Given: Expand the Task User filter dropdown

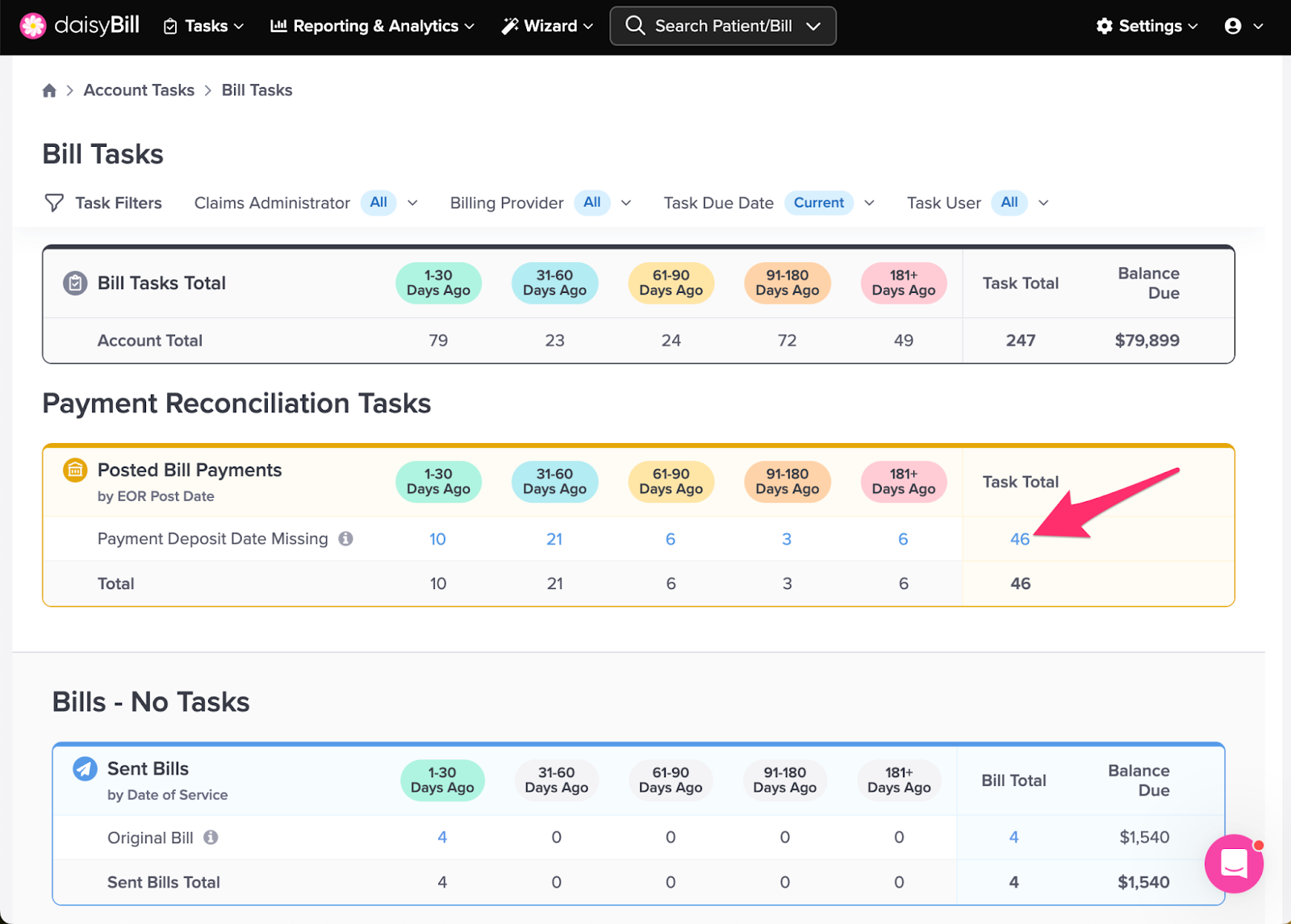Looking at the screenshot, I should (x=1043, y=203).
